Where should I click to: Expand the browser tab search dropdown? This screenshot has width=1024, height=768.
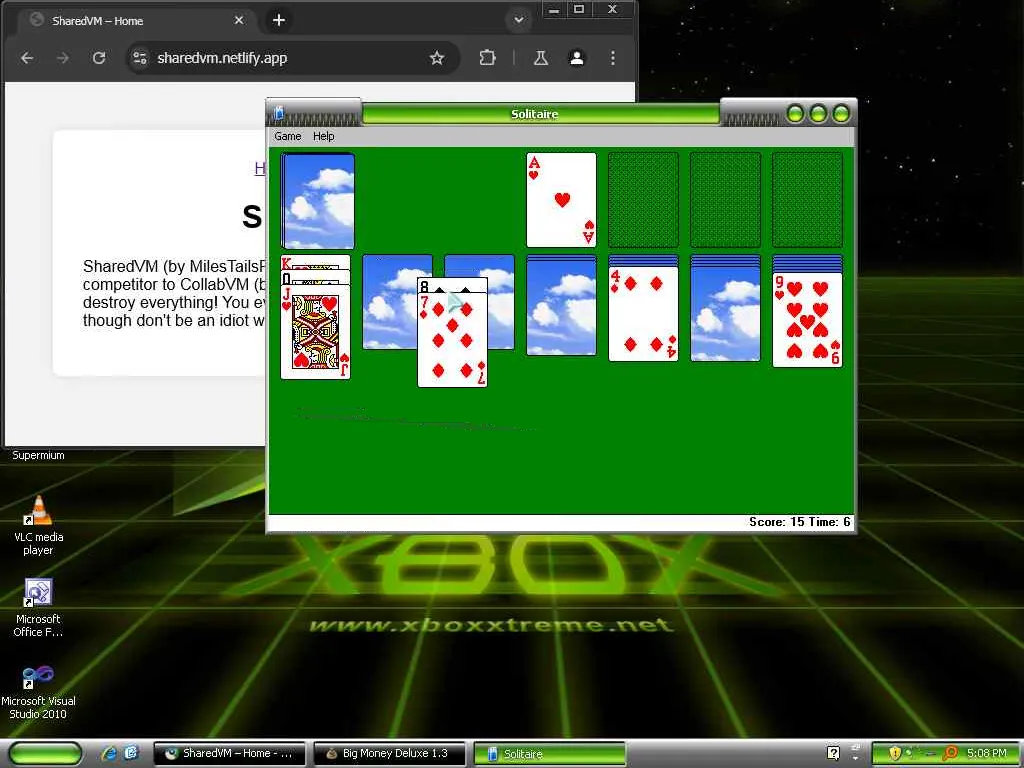[x=519, y=20]
